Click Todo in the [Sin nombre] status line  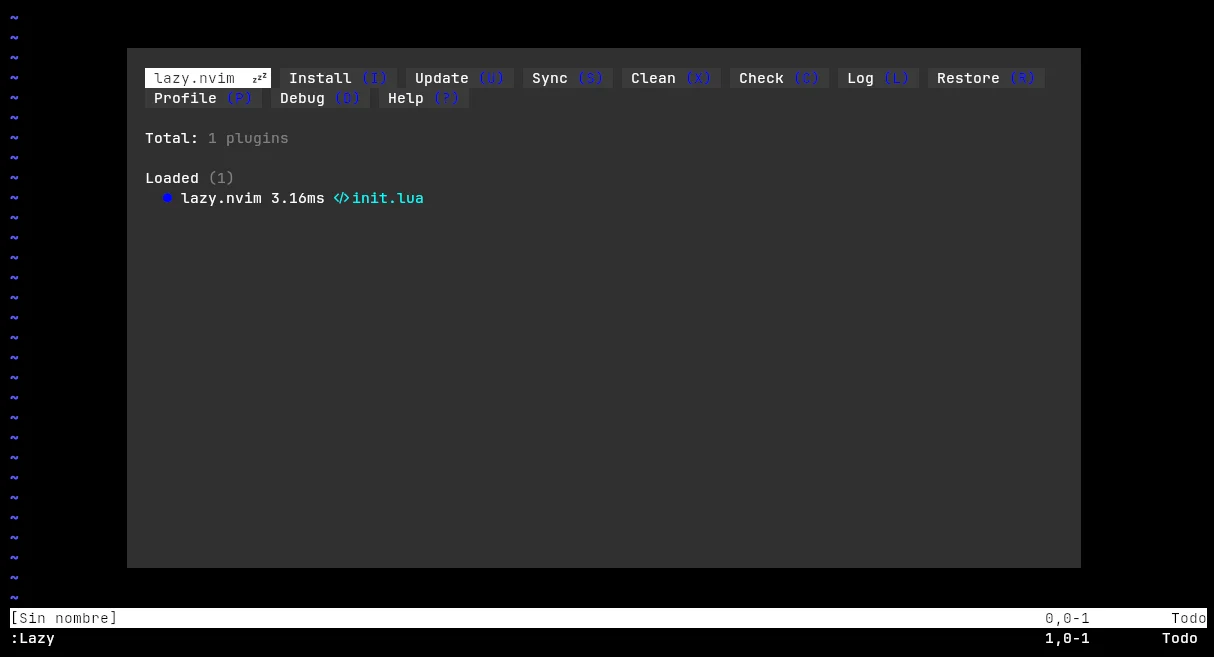tap(1189, 618)
